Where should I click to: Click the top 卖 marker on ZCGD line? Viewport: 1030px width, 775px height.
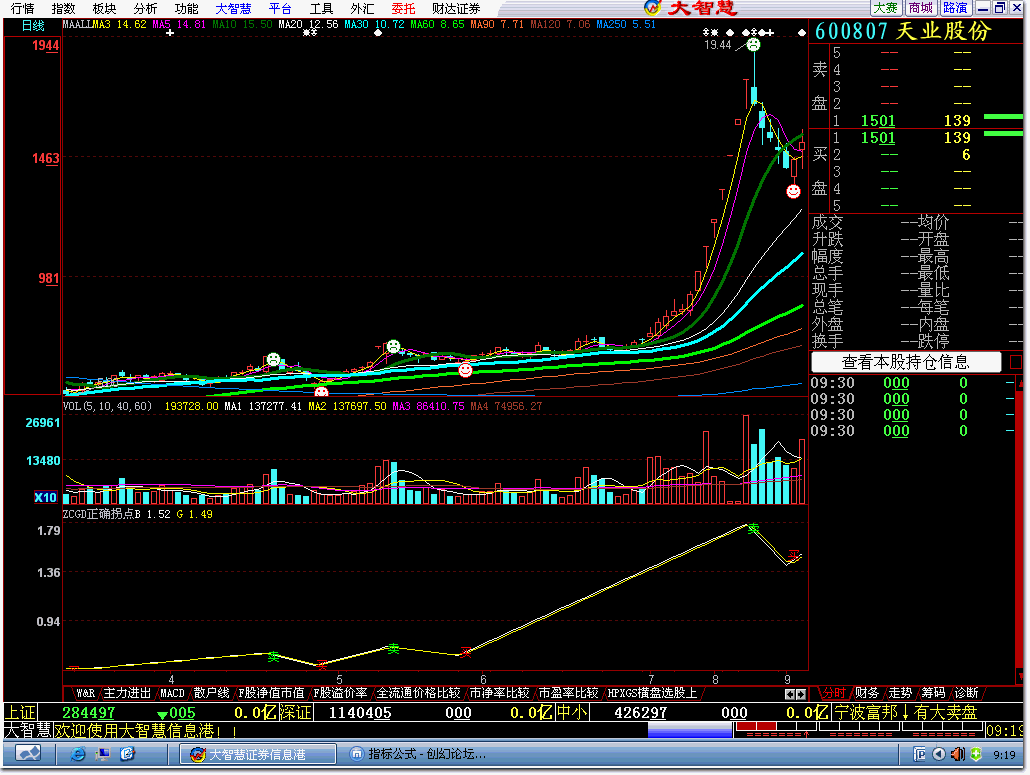(x=753, y=529)
